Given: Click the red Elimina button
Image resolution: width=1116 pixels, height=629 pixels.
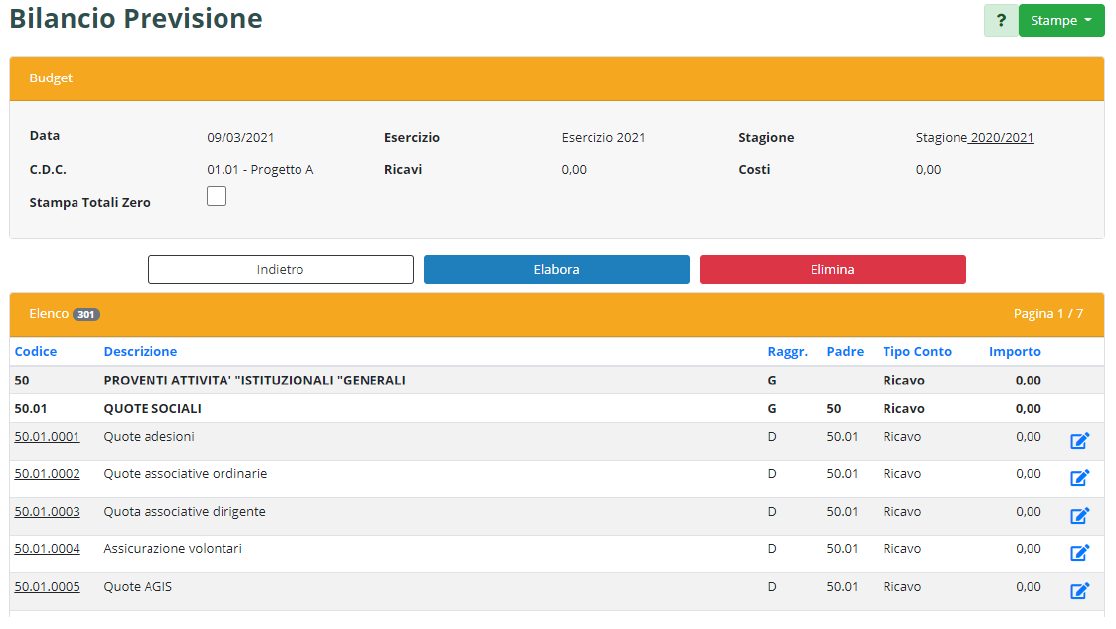Looking at the screenshot, I should coord(832,270).
